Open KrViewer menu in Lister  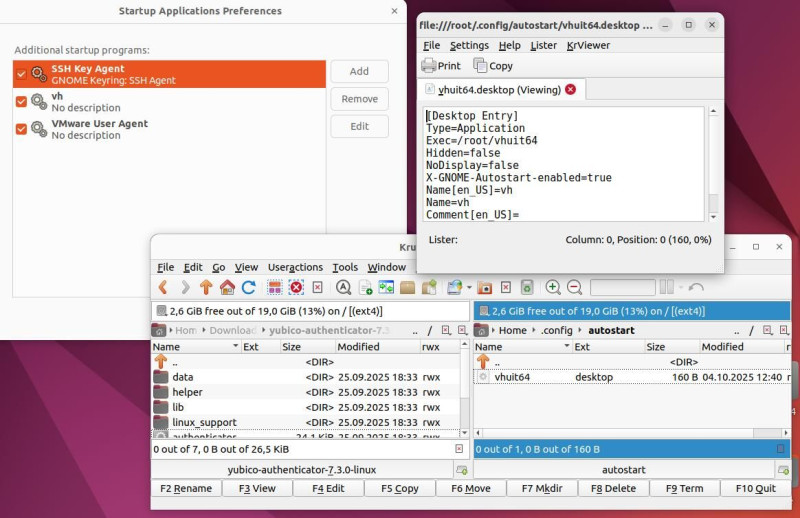tap(588, 45)
